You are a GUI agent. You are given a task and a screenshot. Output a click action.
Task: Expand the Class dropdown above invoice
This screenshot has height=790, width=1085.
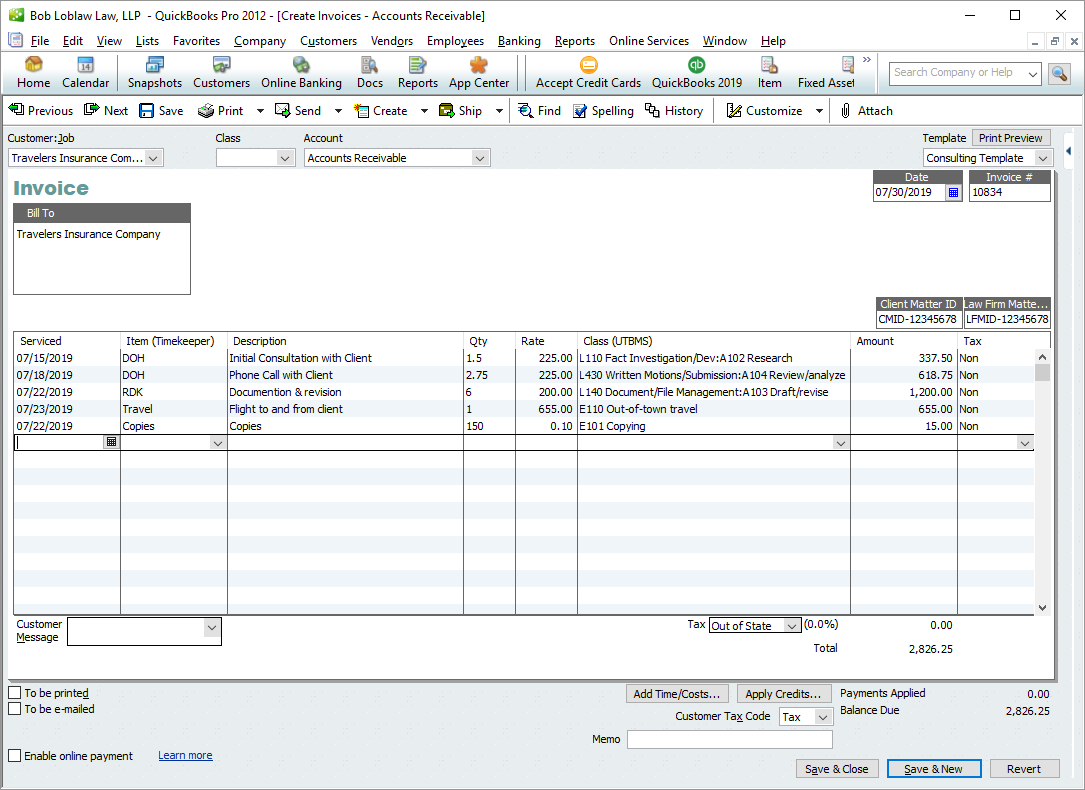click(284, 158)
